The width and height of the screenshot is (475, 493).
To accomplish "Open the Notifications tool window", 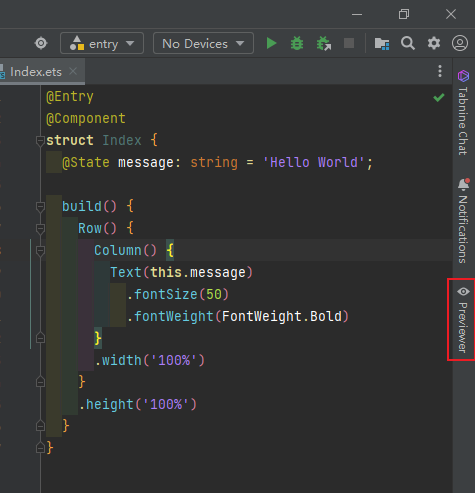I will 463,221.
